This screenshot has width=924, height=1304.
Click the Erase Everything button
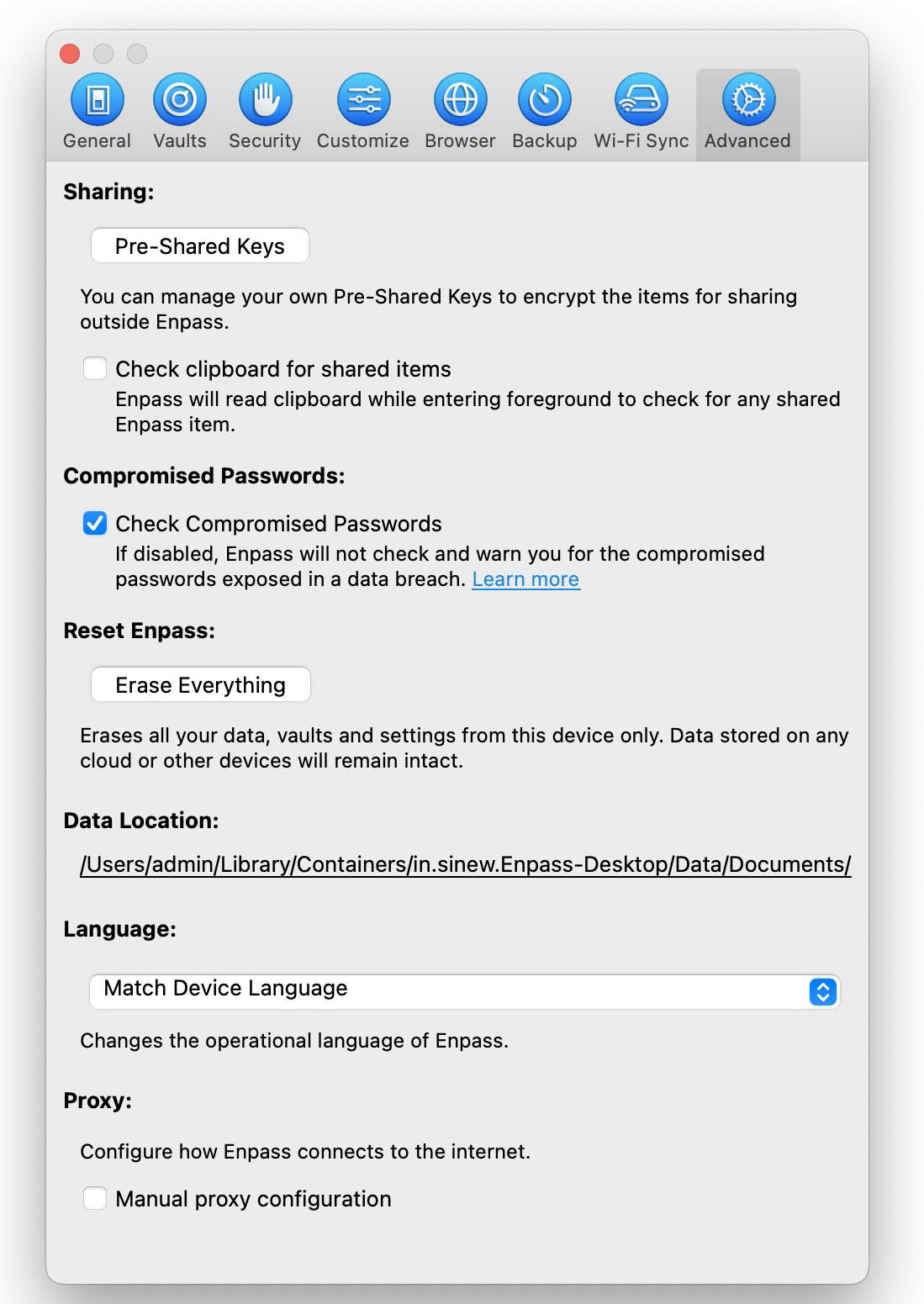click(201, 684)
